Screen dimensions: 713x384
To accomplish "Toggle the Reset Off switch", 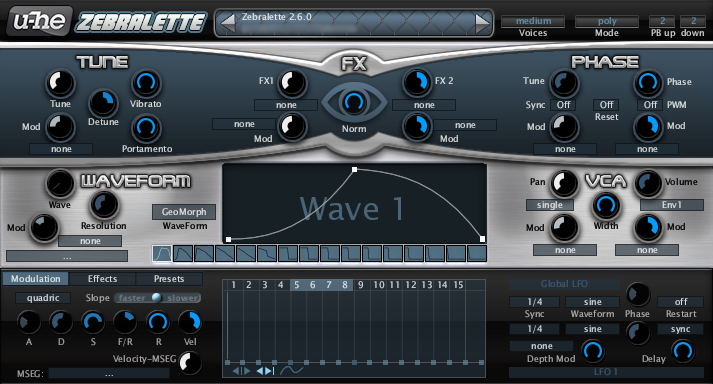I will 606,105.
